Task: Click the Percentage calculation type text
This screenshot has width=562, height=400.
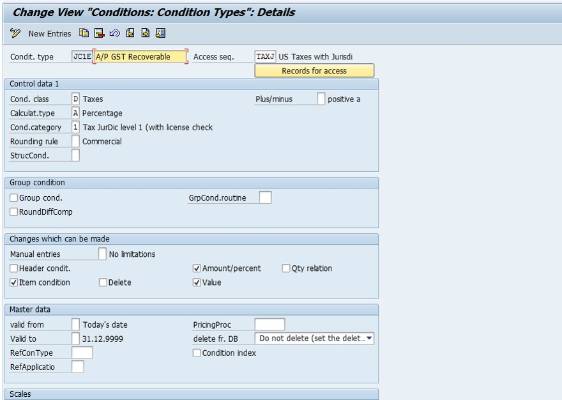Action: pos(102,113)
